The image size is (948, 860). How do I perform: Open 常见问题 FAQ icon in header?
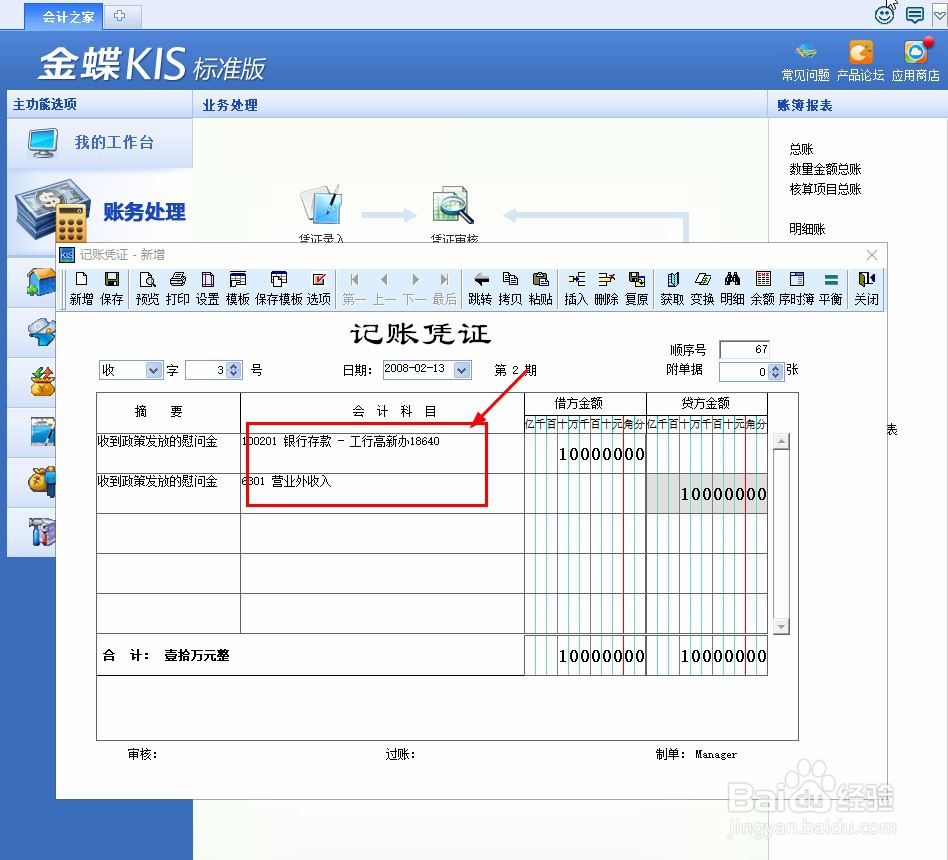pyautogui.click(x=805, y=60)
